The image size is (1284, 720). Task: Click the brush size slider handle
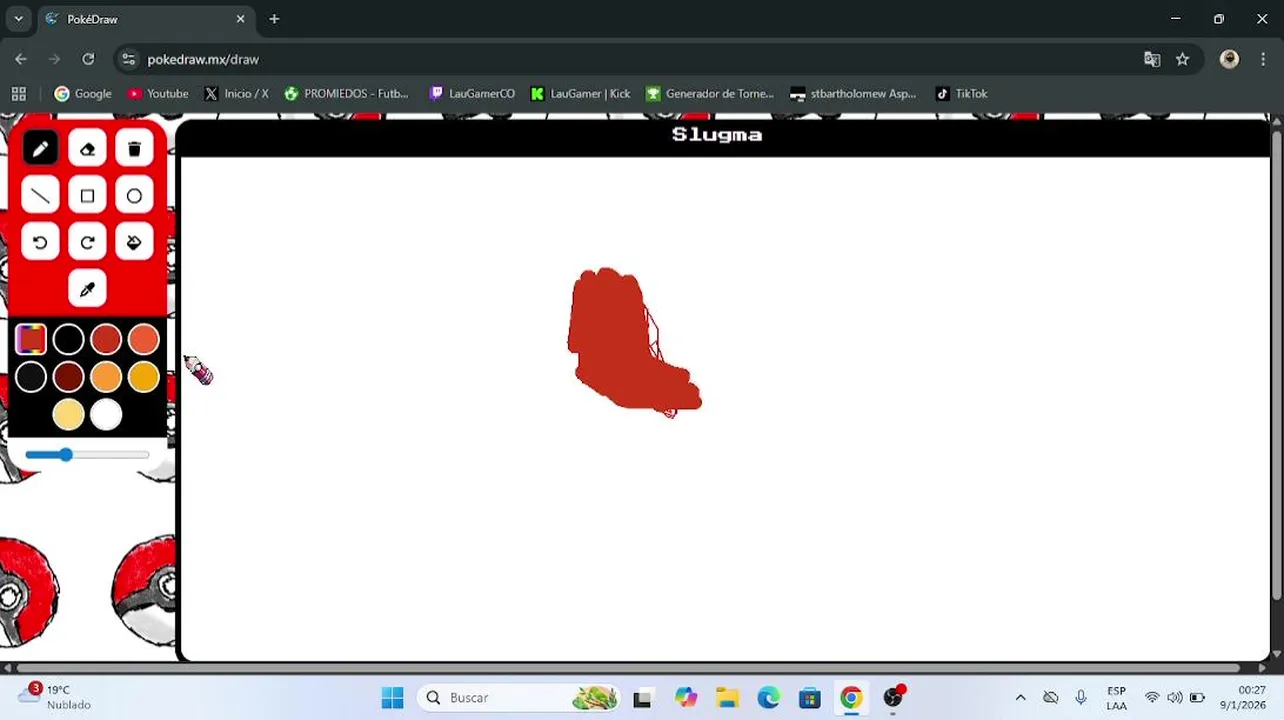(65, 455)
